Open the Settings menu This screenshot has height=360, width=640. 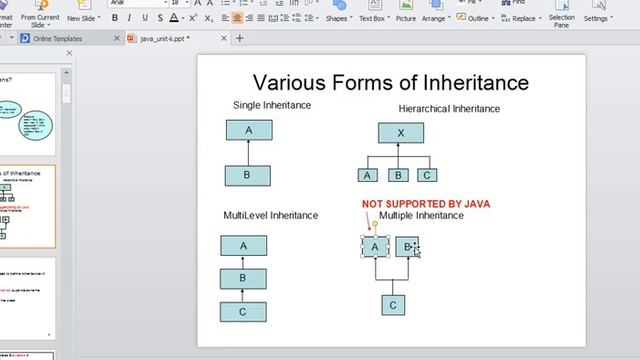[598, 12]
